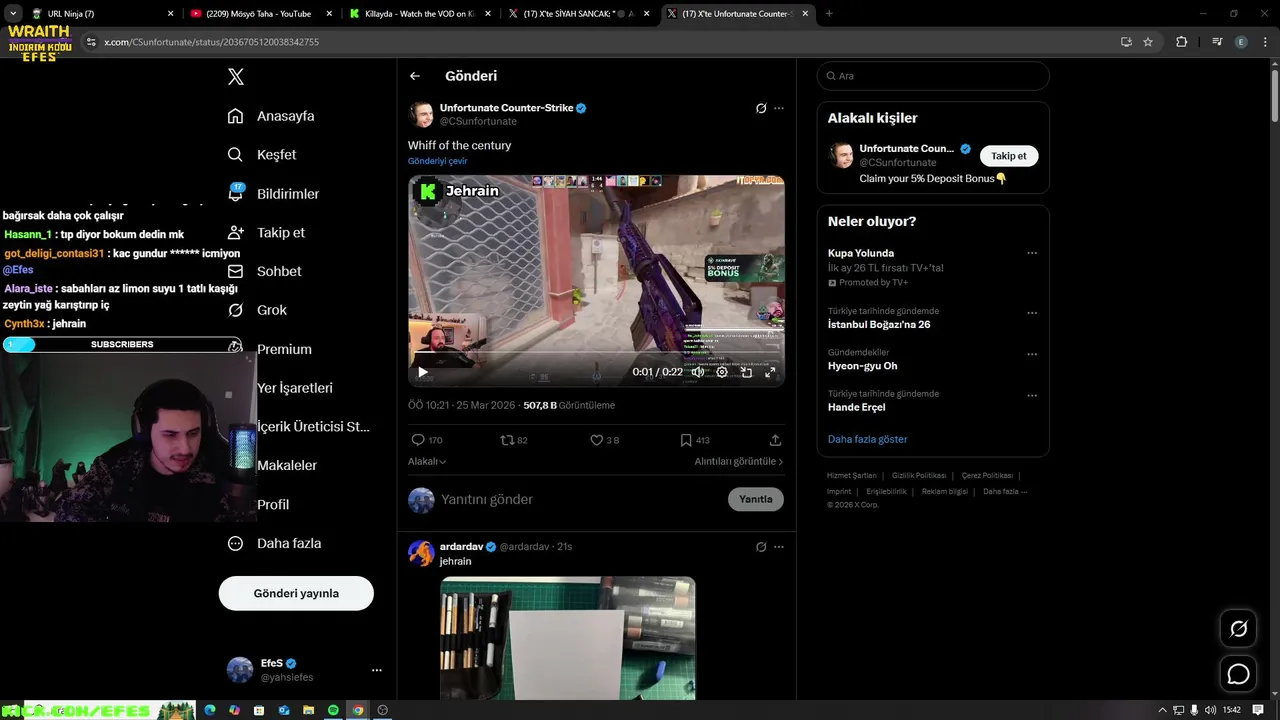Open Unfortunate Counter-Strike profile from the post header
Screen dimensions: 1280x720
[x=507, y=108]
